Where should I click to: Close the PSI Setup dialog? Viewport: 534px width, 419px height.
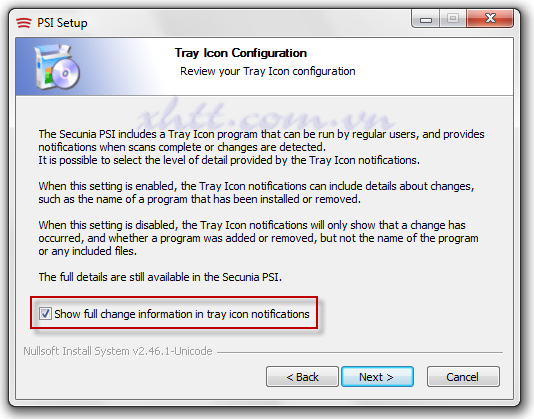pyautogui.click(x=490, y=19)
